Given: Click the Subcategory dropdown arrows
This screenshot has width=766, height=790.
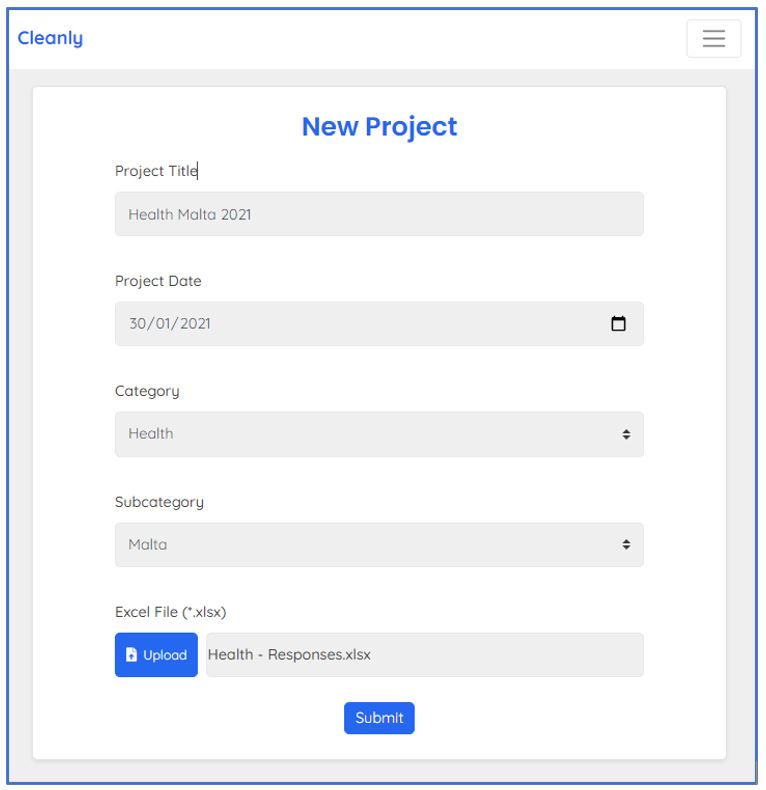Looking at the screenshot, I should coord(626,545).
